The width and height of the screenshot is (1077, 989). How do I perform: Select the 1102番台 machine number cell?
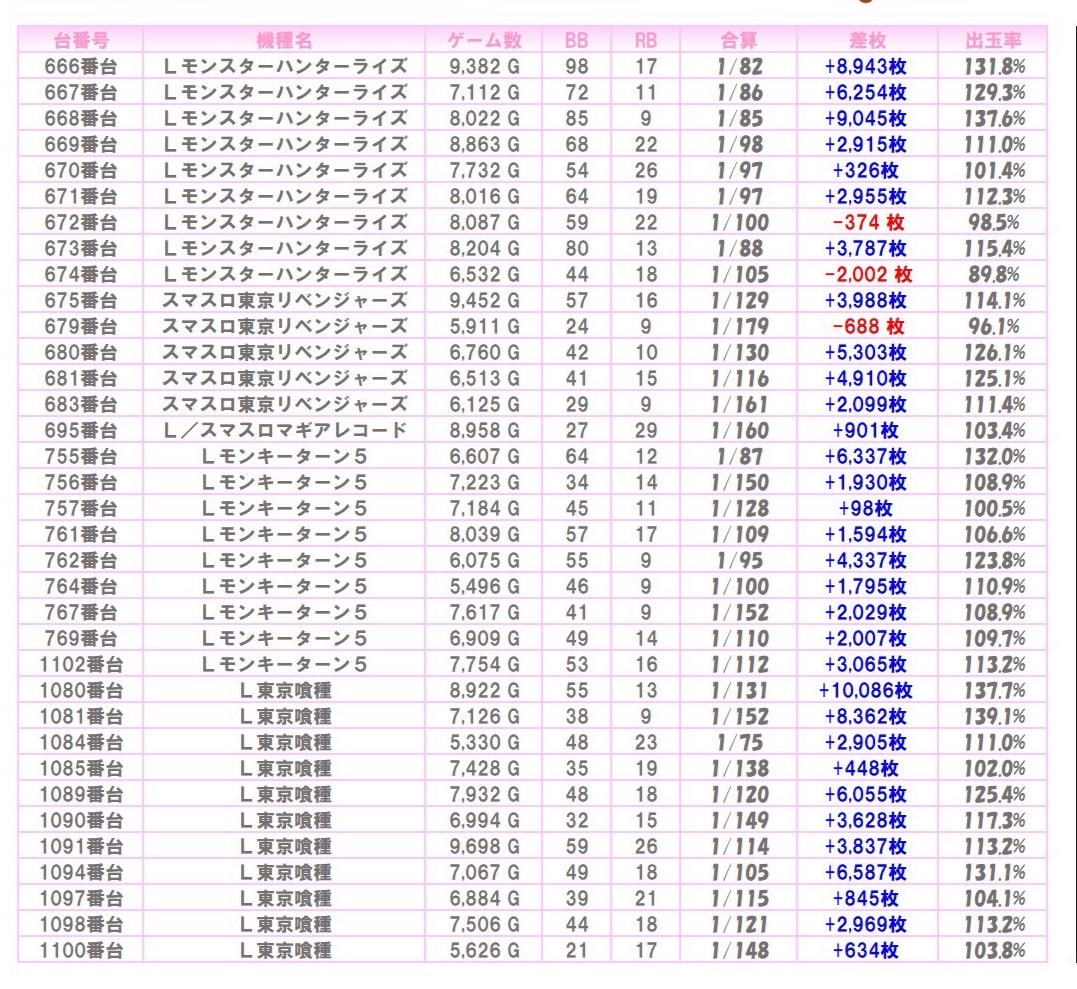(80, 664)
